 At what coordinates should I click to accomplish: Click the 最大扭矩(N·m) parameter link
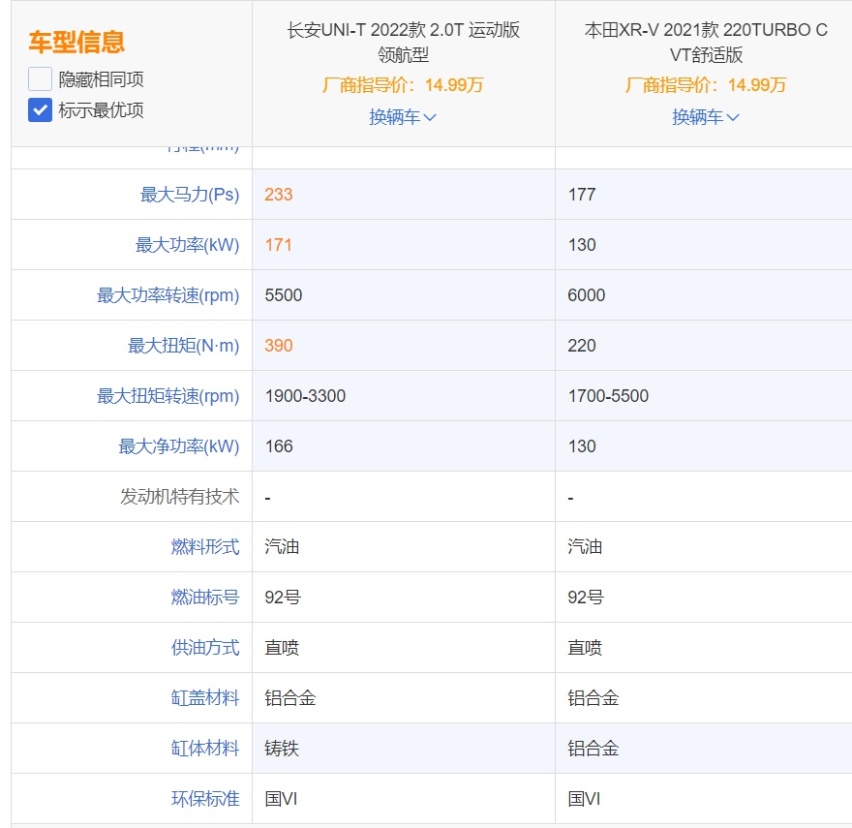(x=184, y=346)
